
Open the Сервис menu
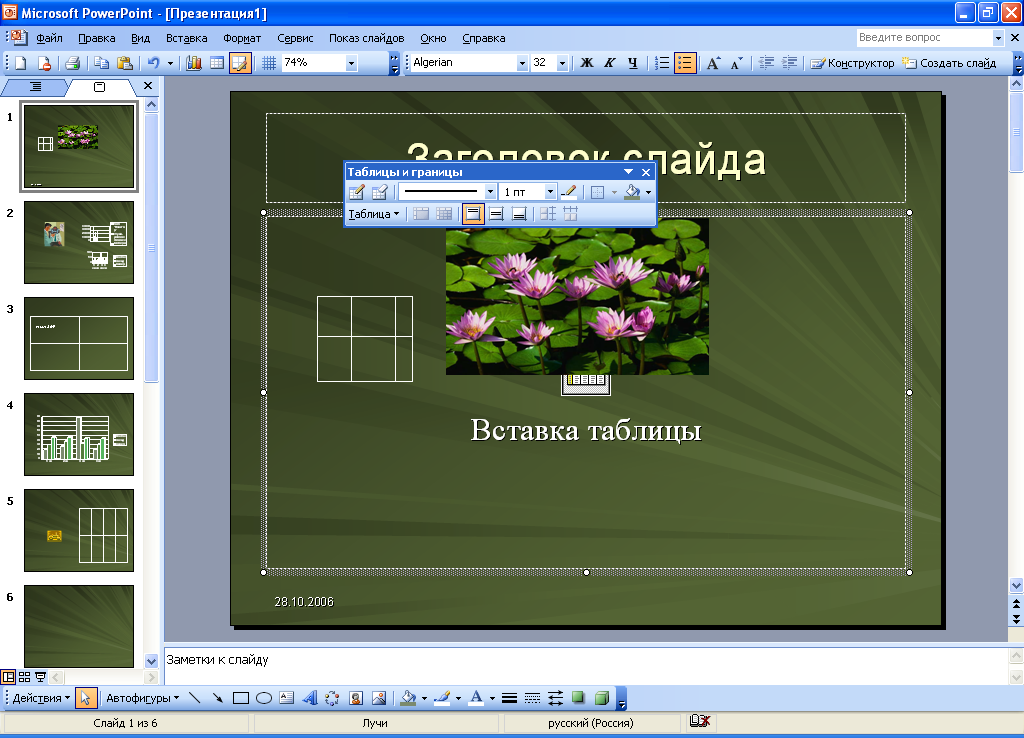(295, 38)
